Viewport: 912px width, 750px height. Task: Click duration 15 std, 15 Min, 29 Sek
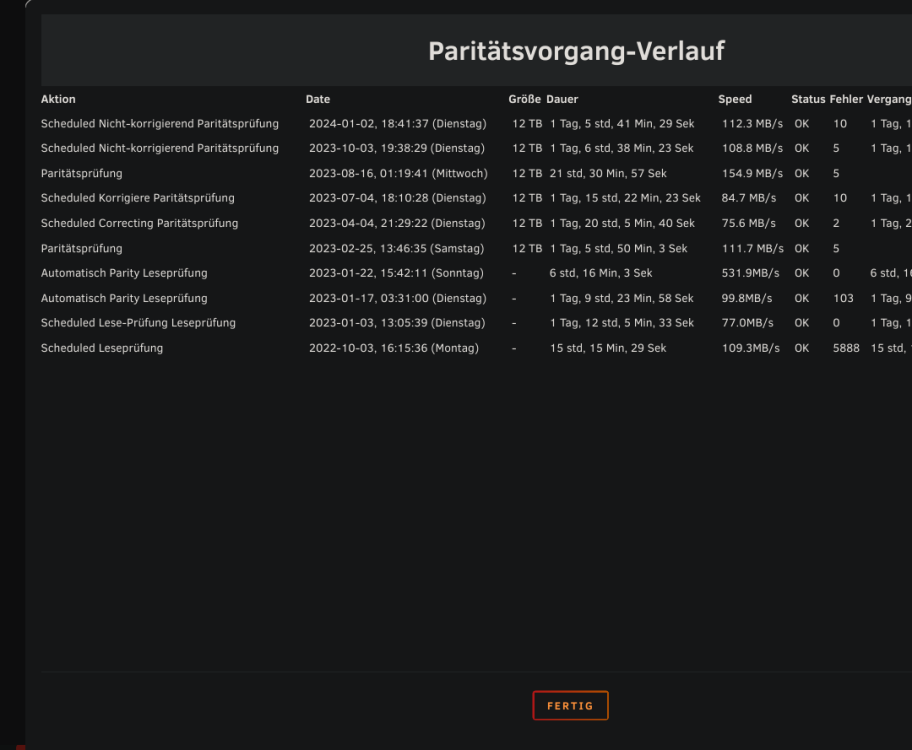[x=608, y=348]
